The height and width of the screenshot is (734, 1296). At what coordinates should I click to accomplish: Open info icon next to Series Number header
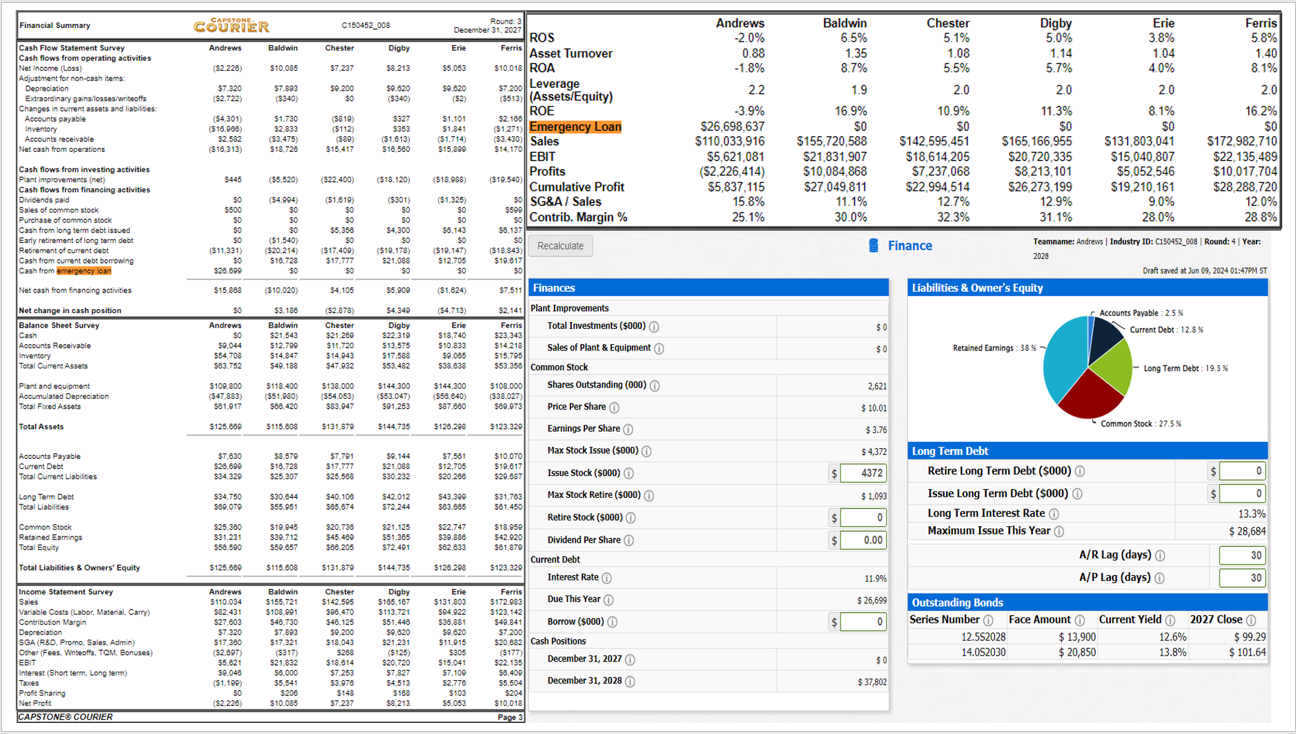(x=987, y=620)
